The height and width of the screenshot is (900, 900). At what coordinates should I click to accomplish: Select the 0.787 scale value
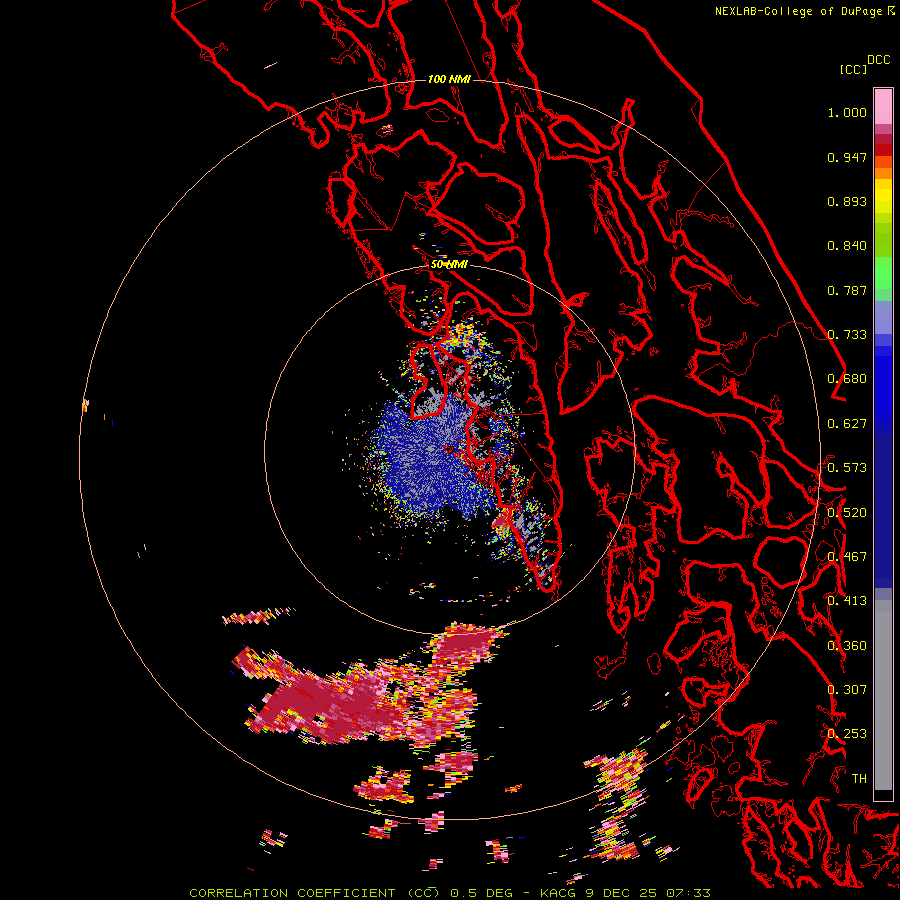pos(847,290)
